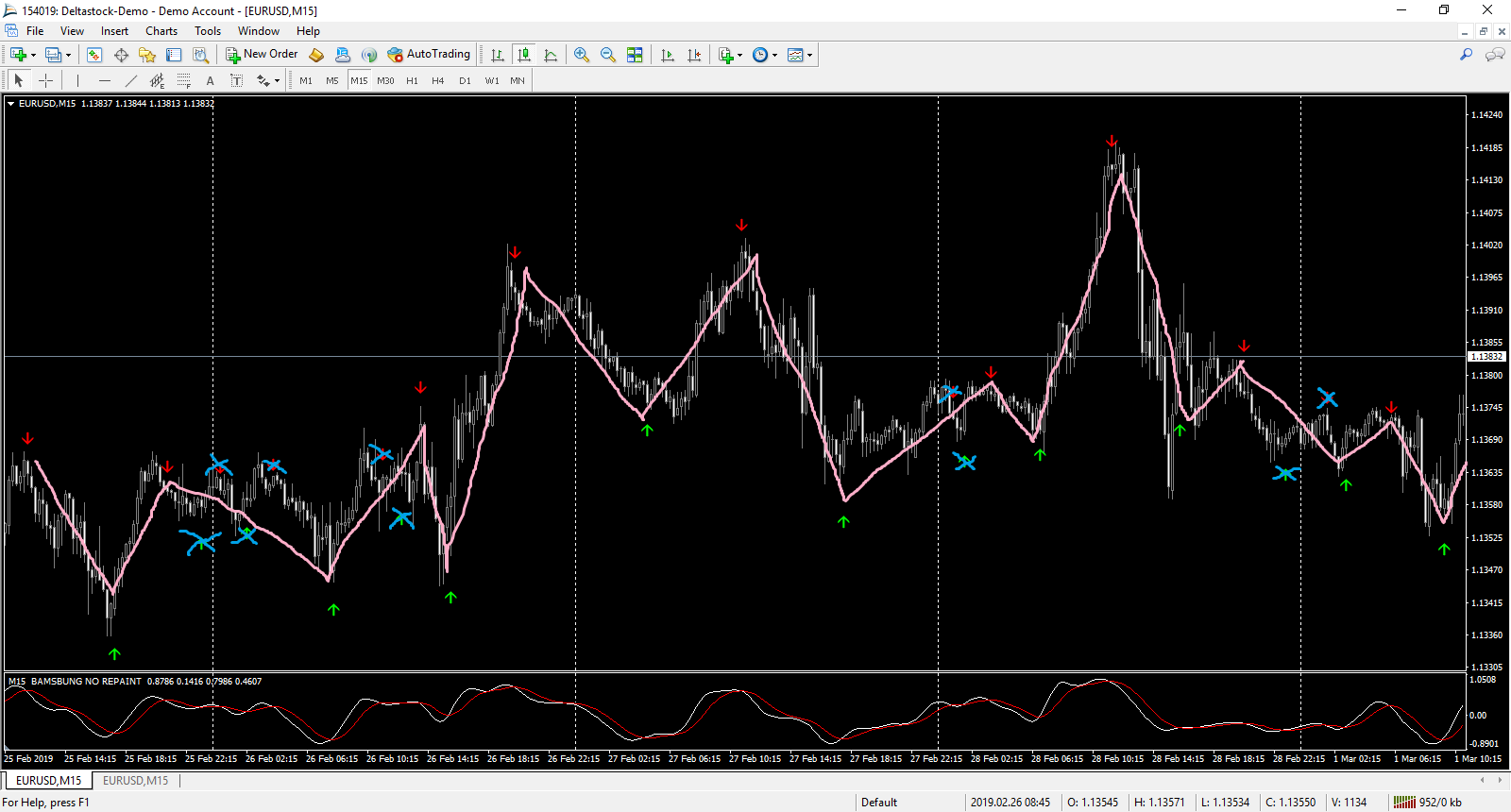Click the Default profile name in the status bar
1511x812 pixels.
coord(879,803)
